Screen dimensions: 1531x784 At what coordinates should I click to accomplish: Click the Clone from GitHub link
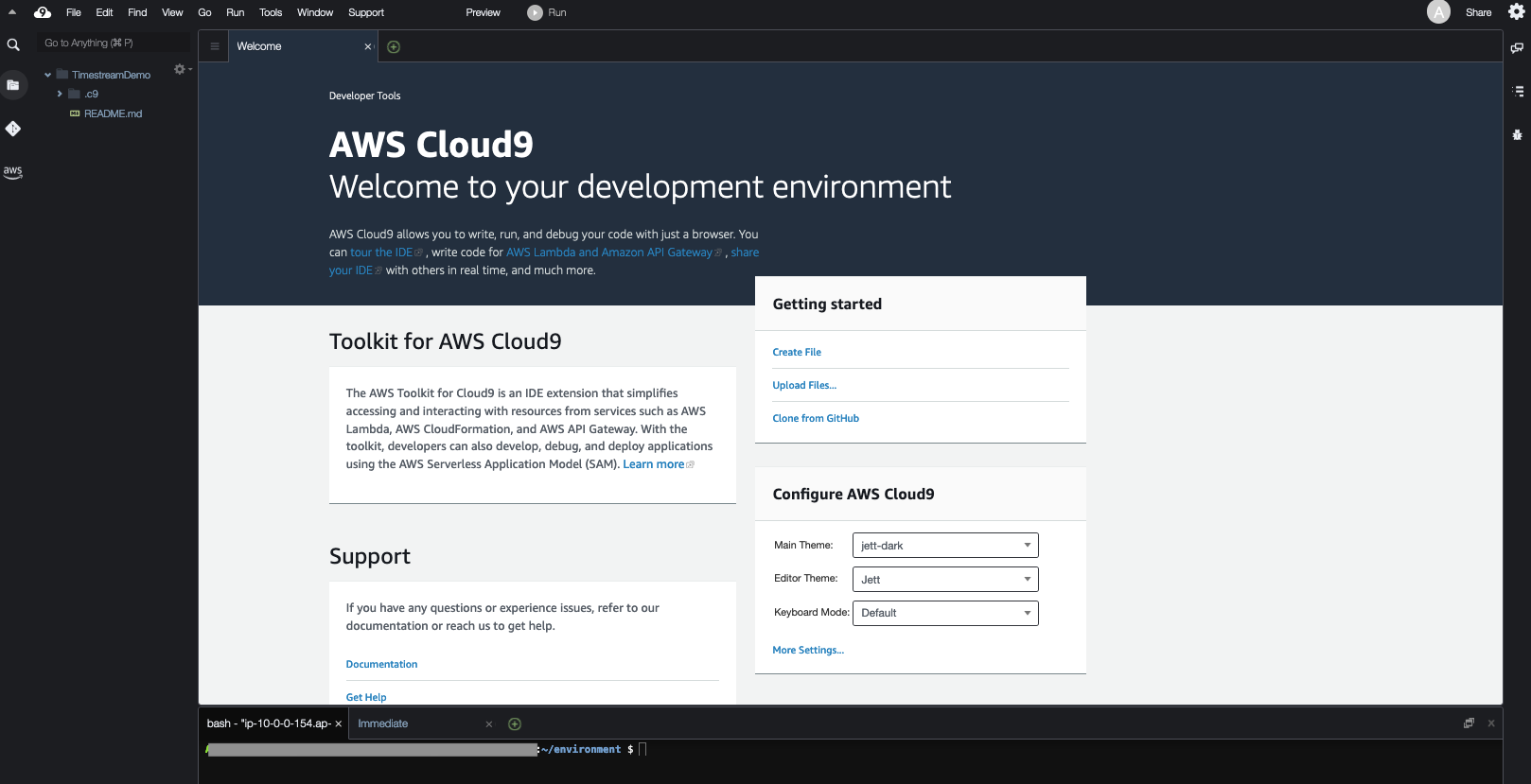coord(816,419)
